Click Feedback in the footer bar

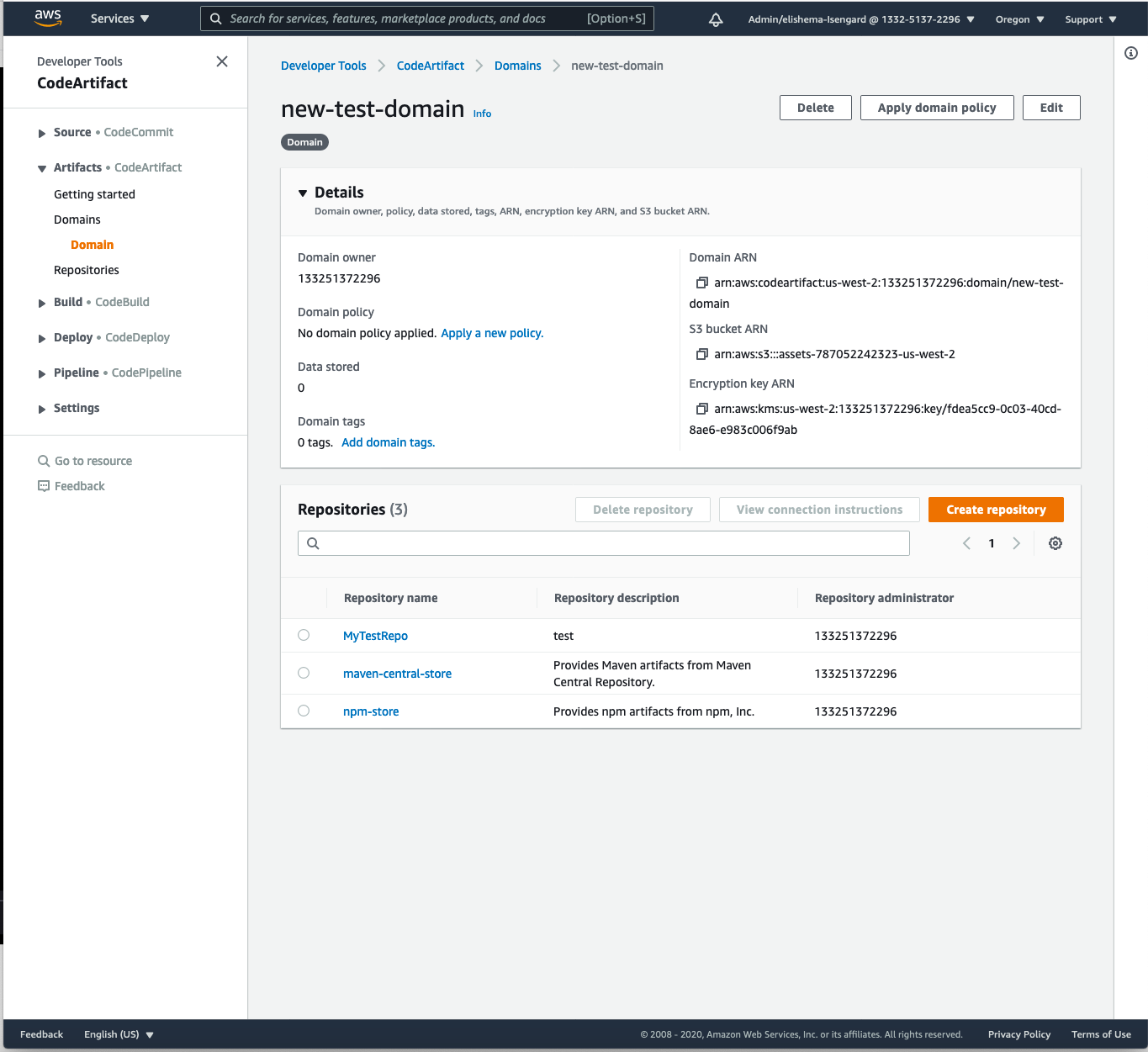41,1034
